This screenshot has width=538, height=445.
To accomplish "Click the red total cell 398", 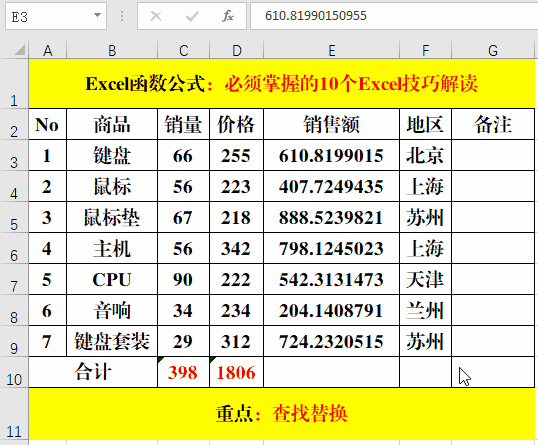I will pyautogui.click(x=183, y=372).
